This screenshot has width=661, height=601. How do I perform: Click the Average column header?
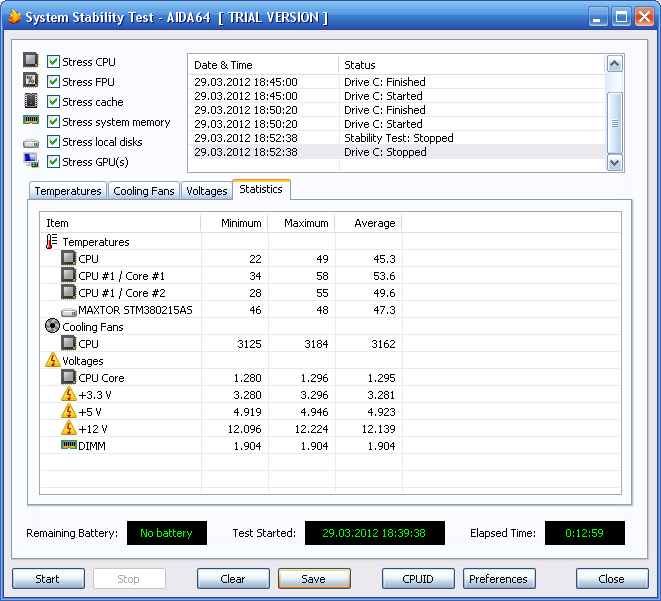(x=368, y=223)
